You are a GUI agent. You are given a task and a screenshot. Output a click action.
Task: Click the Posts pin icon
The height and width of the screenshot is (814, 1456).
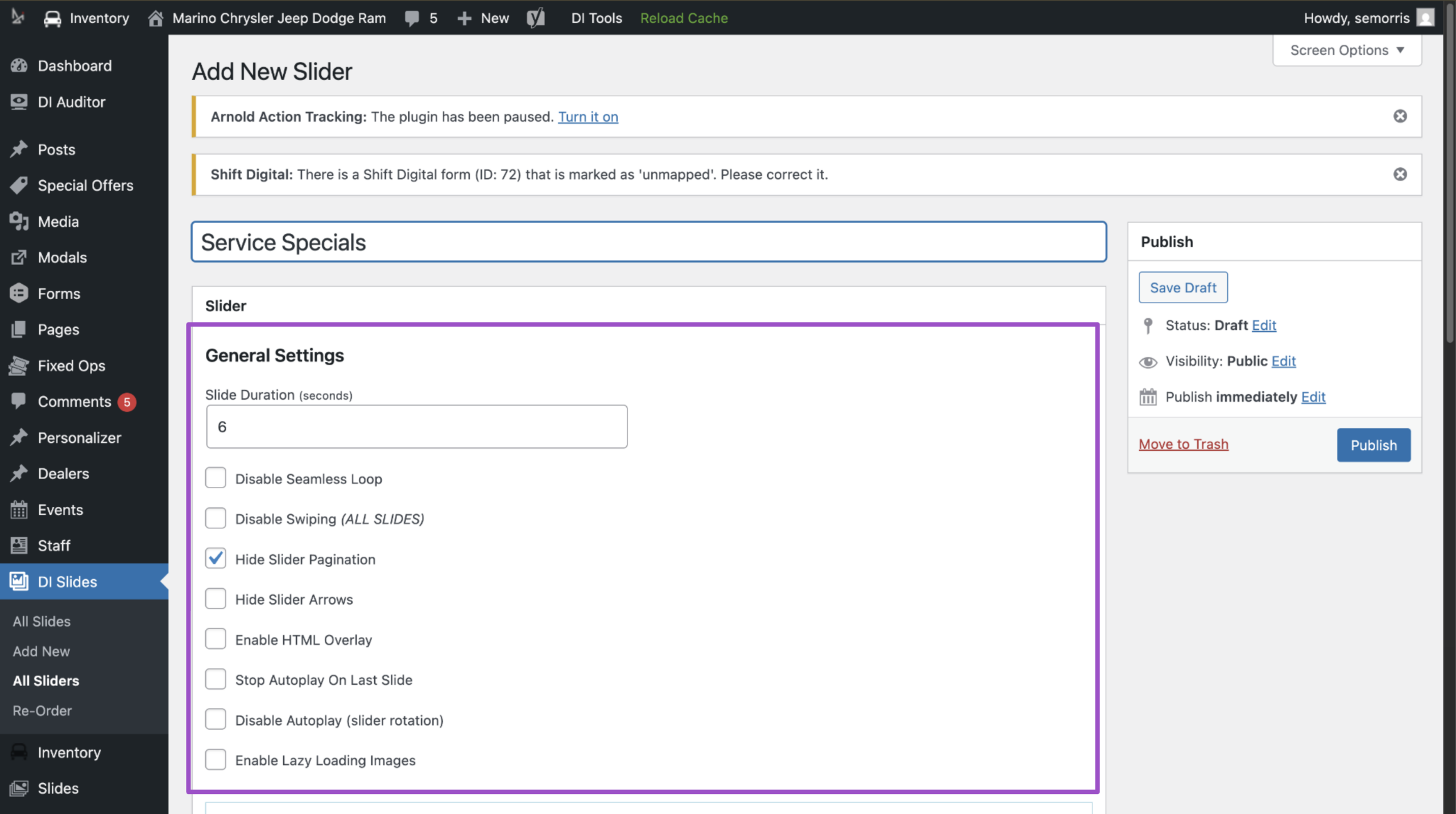[x=19, y=149]
